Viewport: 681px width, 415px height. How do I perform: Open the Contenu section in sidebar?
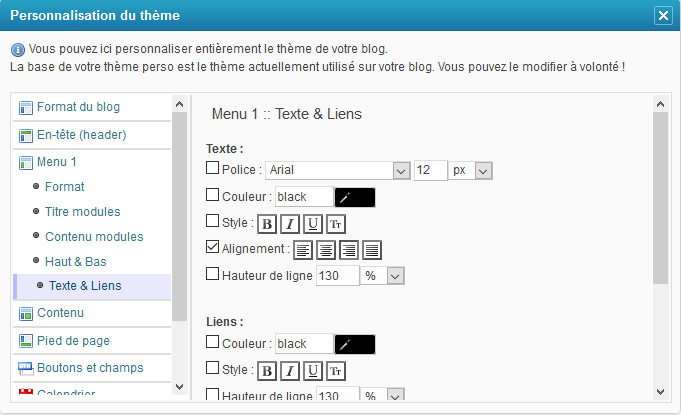(x=60, y=314)
